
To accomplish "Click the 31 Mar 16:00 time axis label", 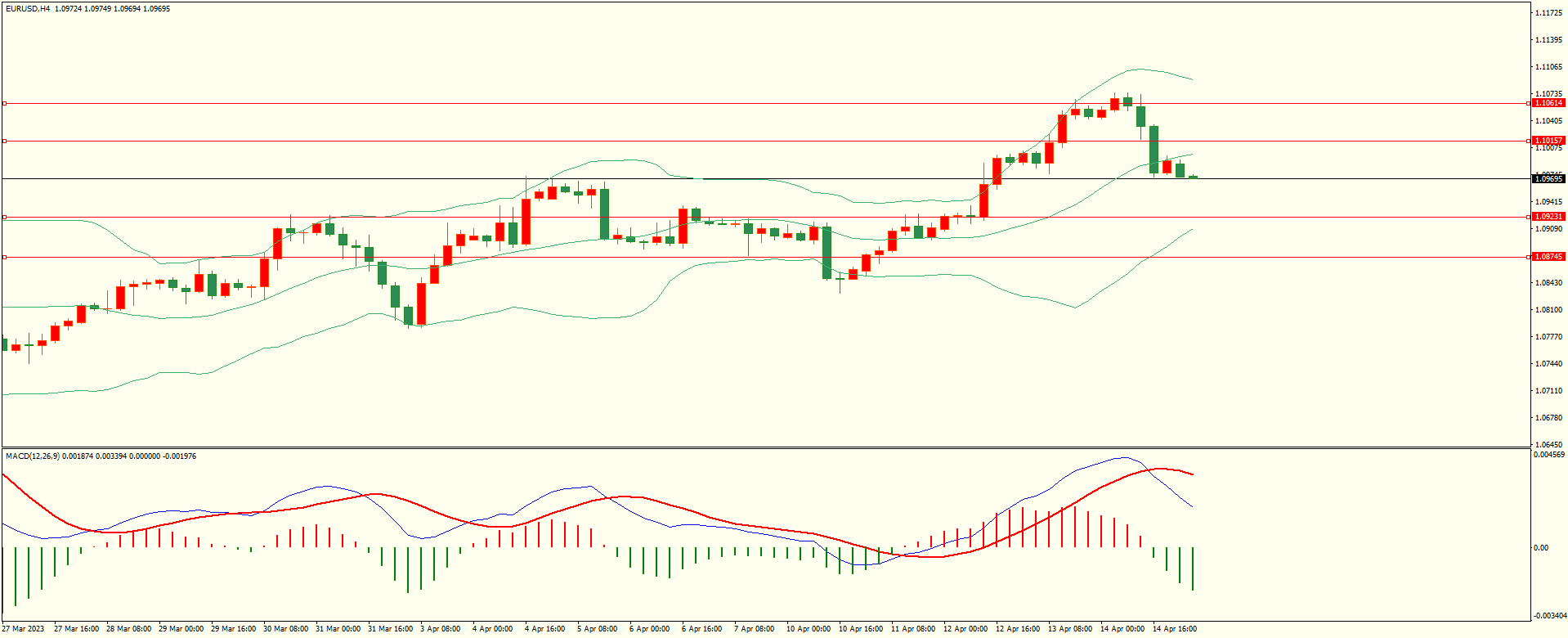I will tap(390, 629).
